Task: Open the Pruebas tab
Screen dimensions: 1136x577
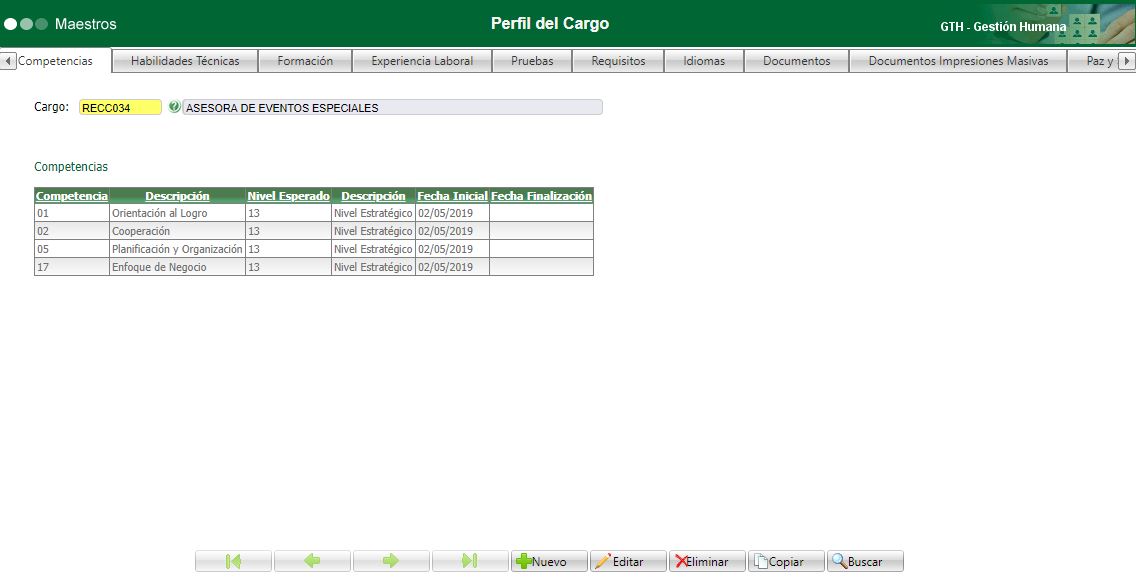Action: (x=532, y=61)
